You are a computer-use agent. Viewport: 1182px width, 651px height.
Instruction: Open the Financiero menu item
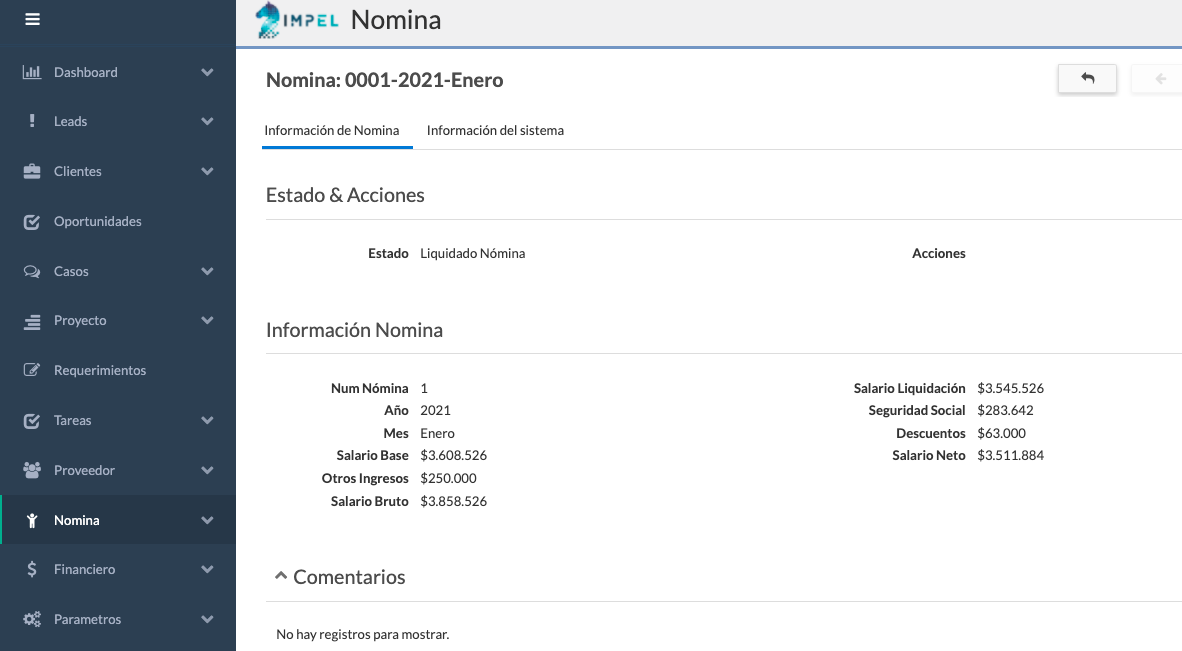click(x=118, y=569)
